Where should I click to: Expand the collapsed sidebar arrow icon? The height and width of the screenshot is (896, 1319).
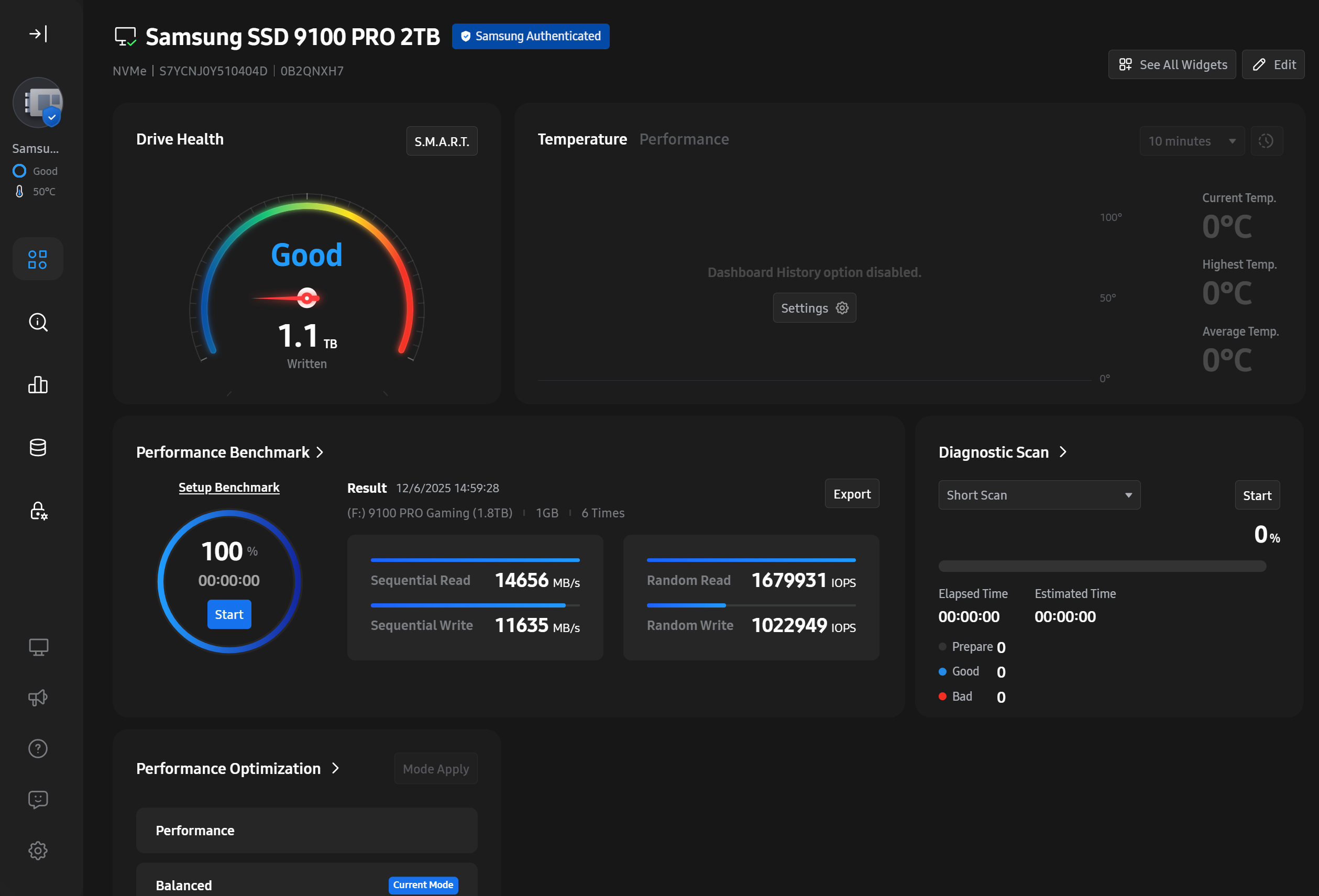38,34
